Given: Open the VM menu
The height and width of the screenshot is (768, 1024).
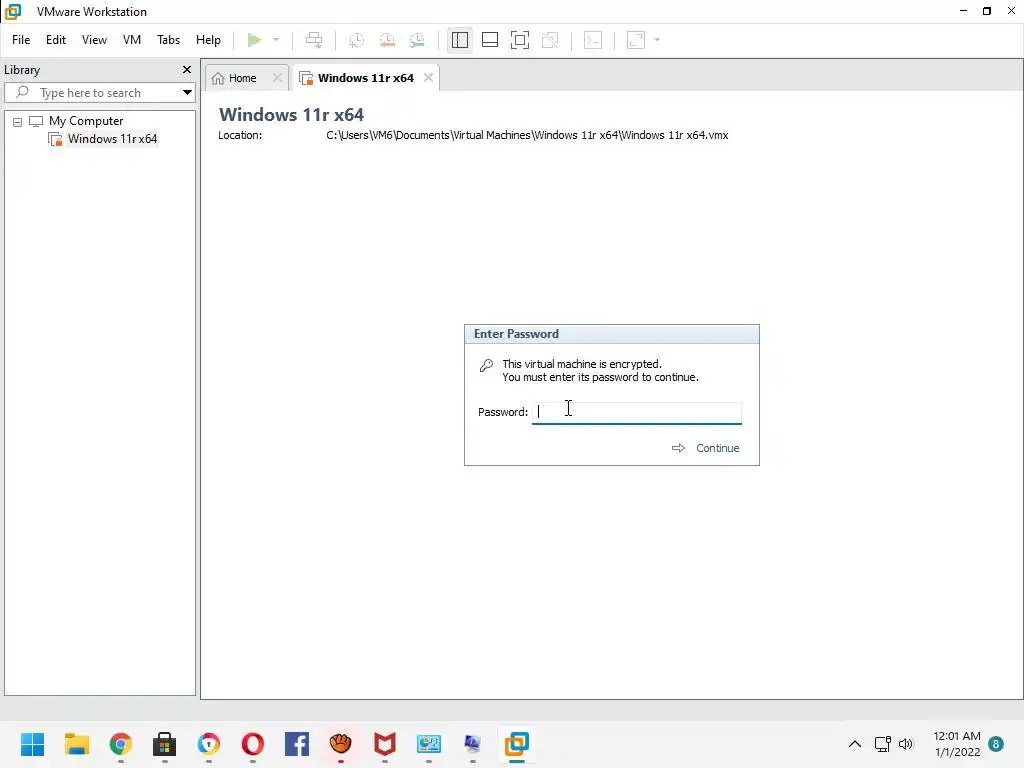Looking at the screenshot, I should click(132, 40).
